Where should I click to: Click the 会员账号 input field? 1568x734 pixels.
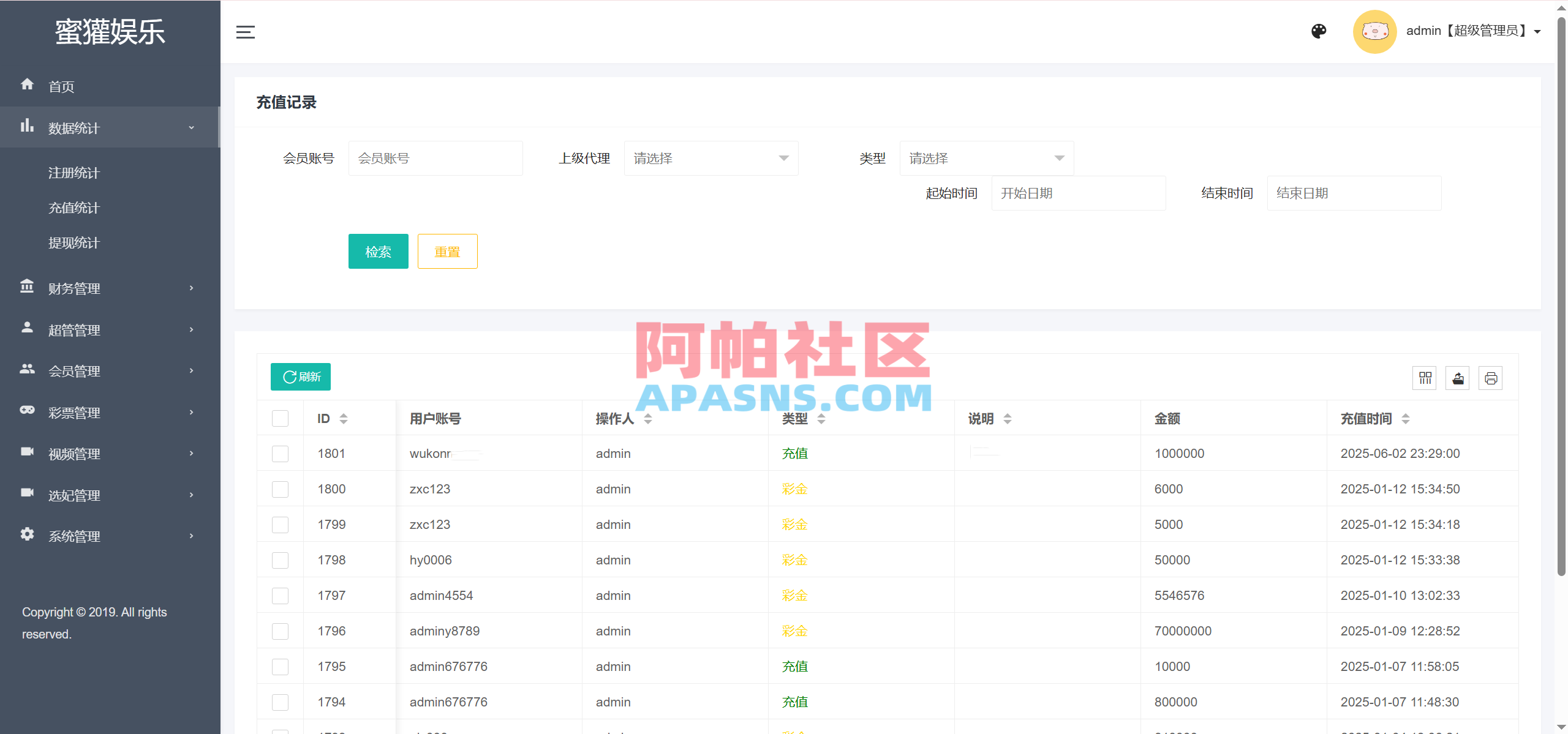(x=435, y=158)
